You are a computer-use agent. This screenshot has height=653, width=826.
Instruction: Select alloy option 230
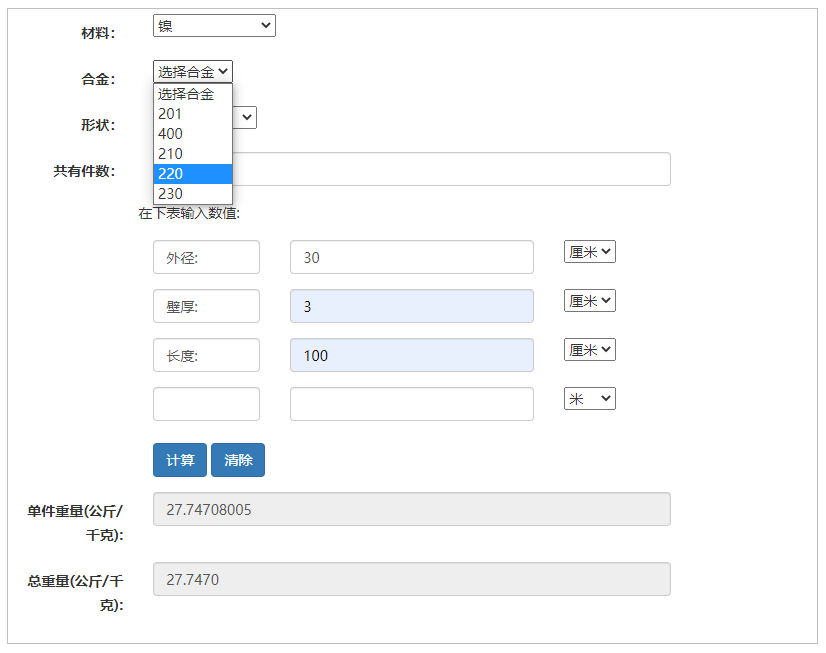[193, 194]
